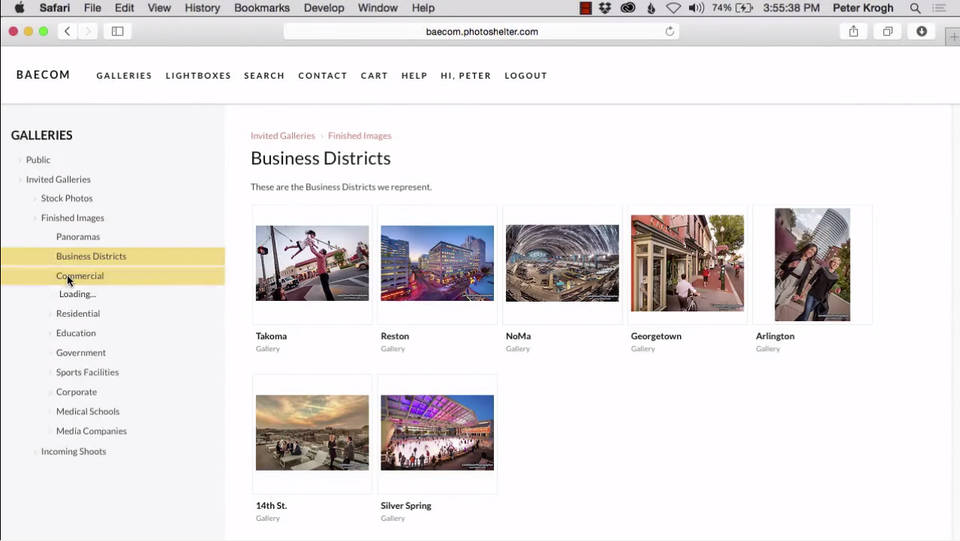This screenshot has height=541, width=960.
Task: Expand the Stock Photos folder arrow
Action: click(x=34, y=199)
